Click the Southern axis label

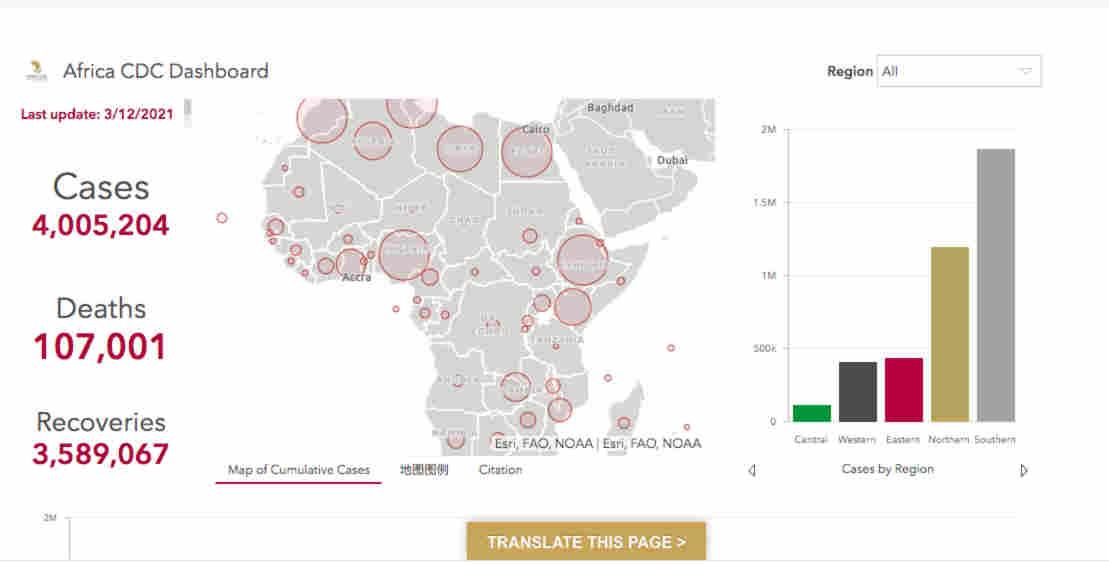point(994,439)
